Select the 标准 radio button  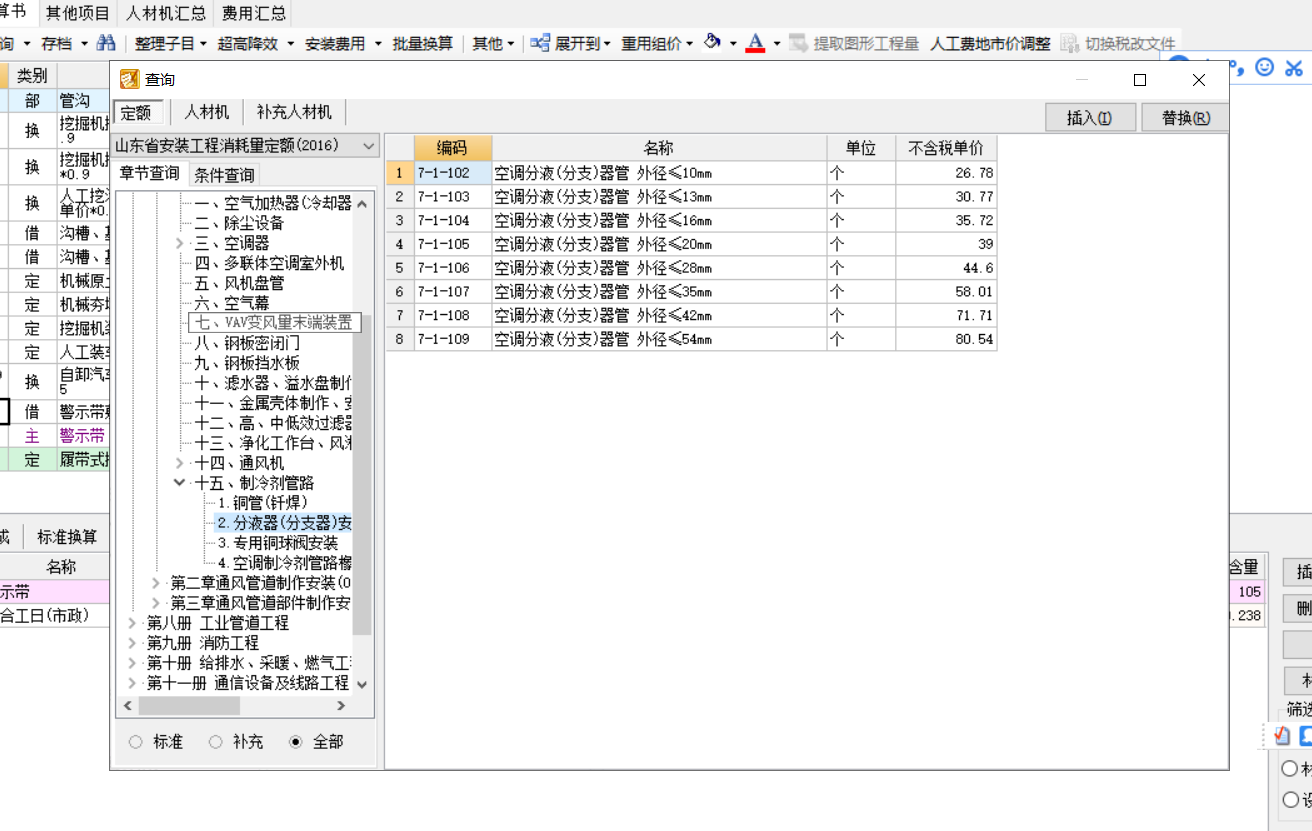click(x=137, y=742)
